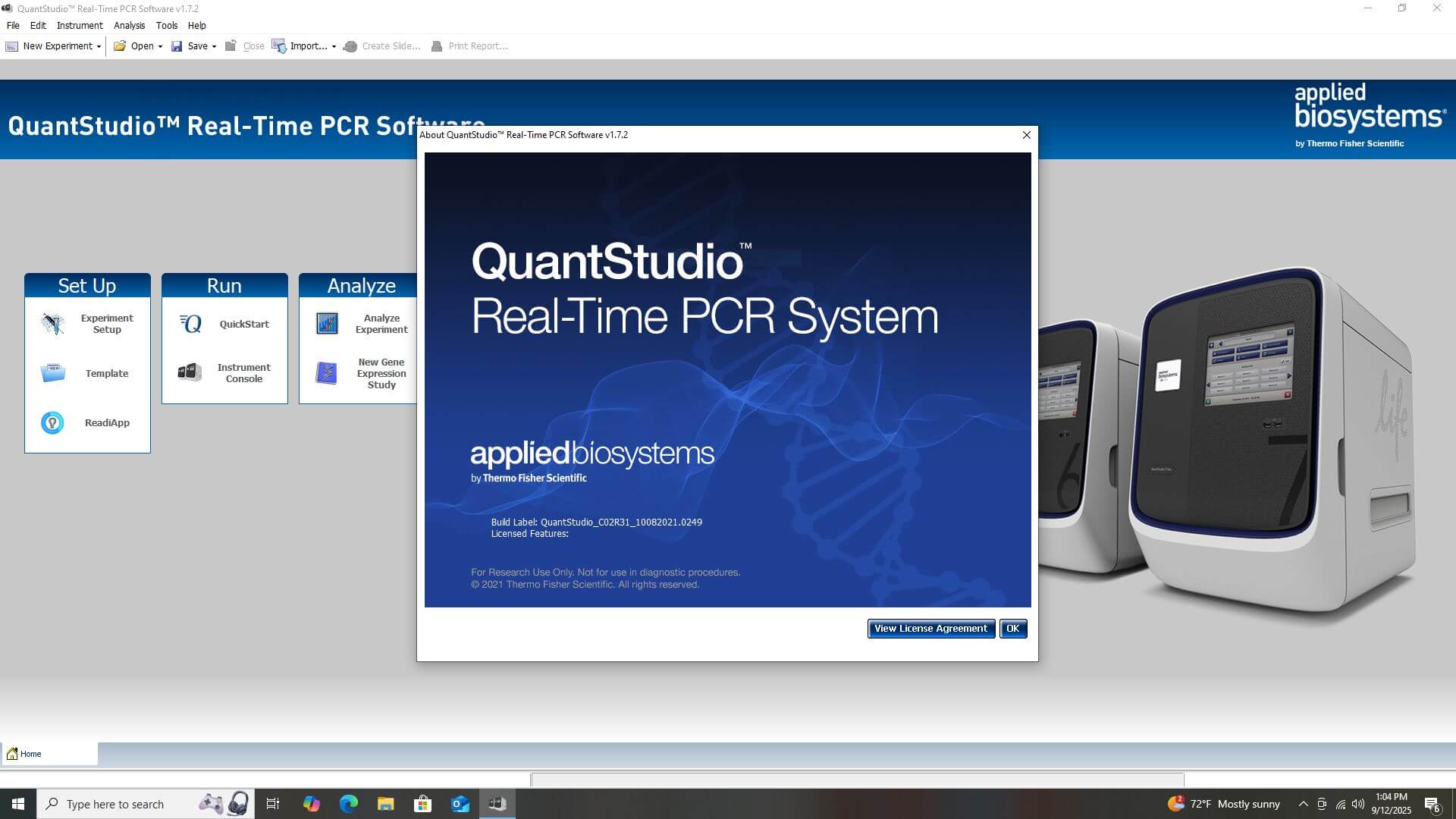
Task: Click the Analyze Experiment icon
Action: click(x=327, y=324)
